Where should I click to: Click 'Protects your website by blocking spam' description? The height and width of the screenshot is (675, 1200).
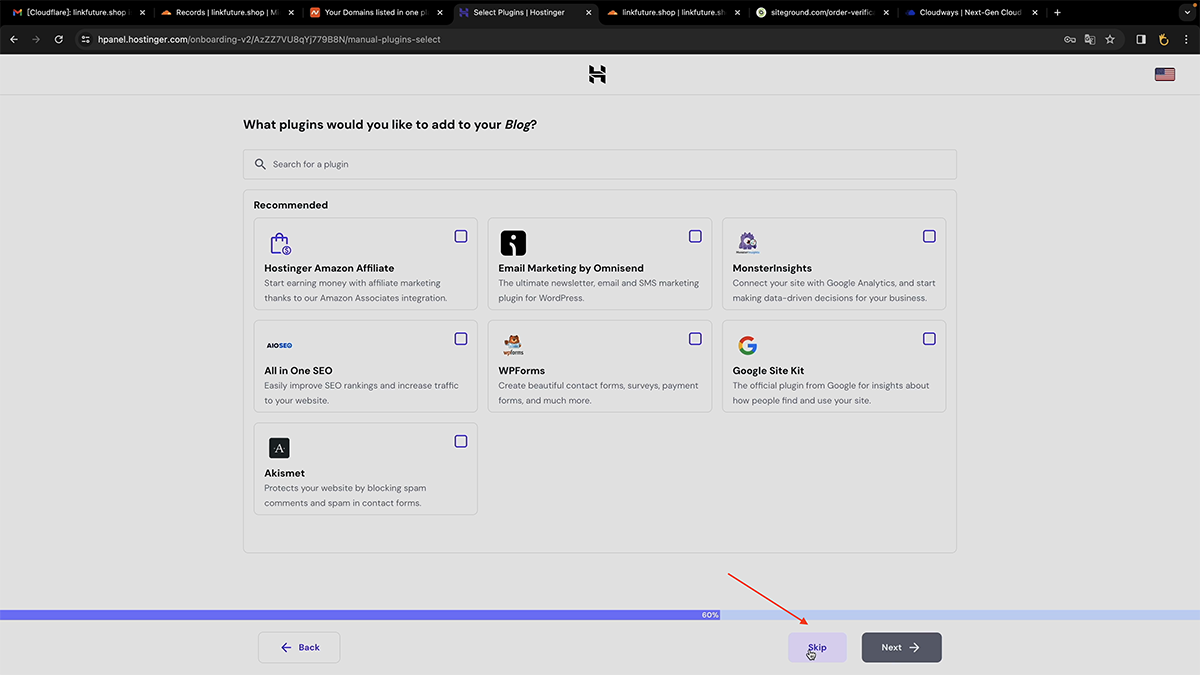[345, 495]
